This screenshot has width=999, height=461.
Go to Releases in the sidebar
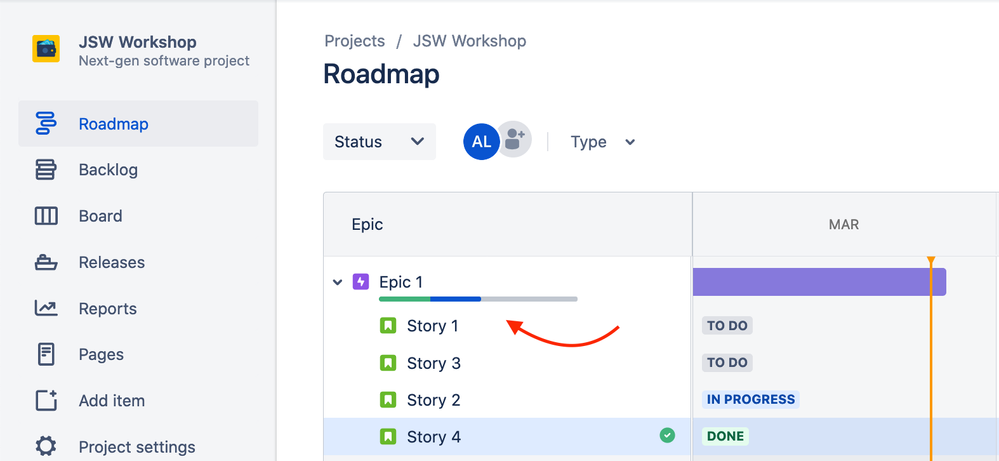pyautogui.click(x=138, y=262)
